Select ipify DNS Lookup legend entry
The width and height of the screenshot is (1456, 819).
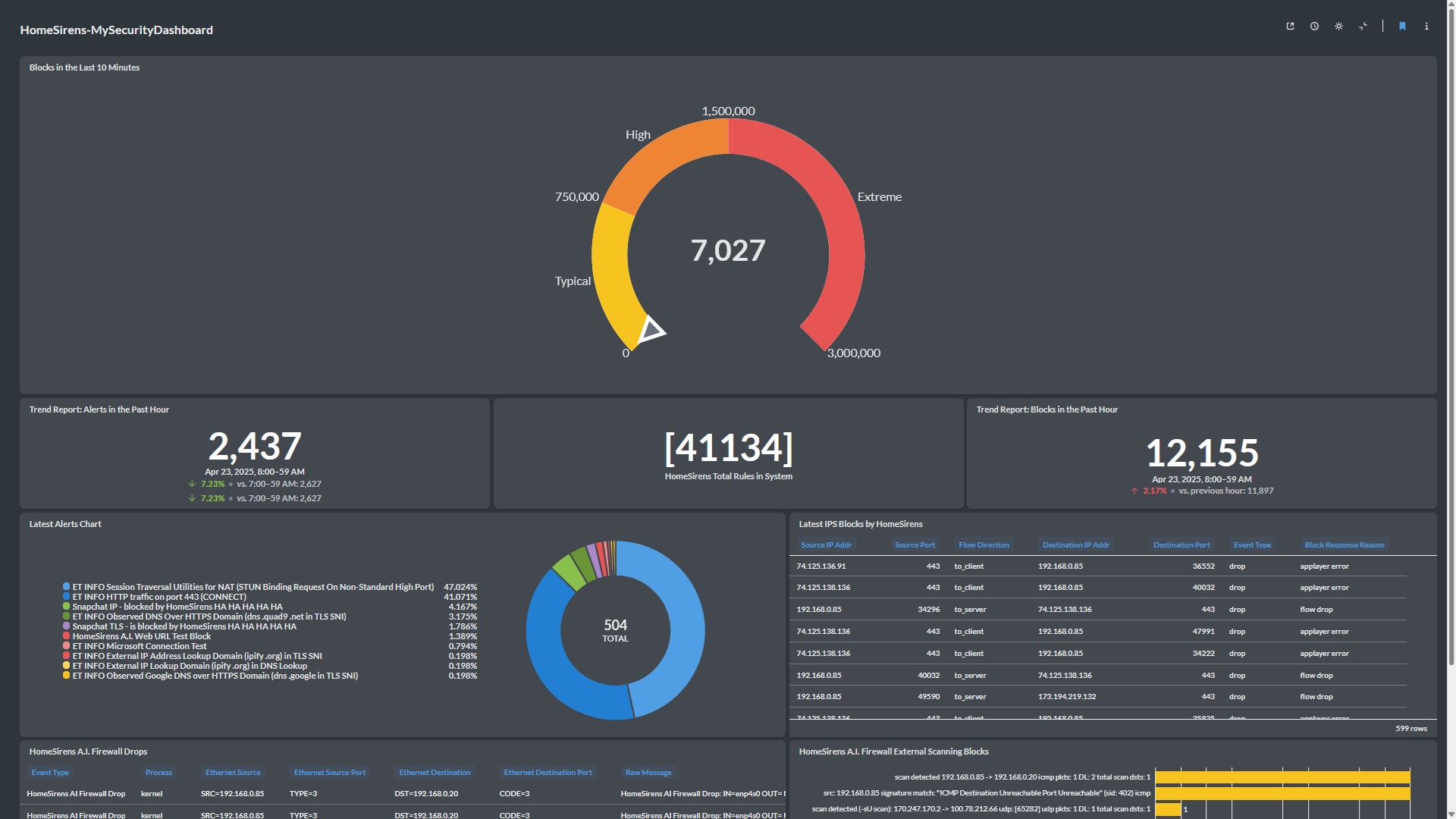coord(190,666)
